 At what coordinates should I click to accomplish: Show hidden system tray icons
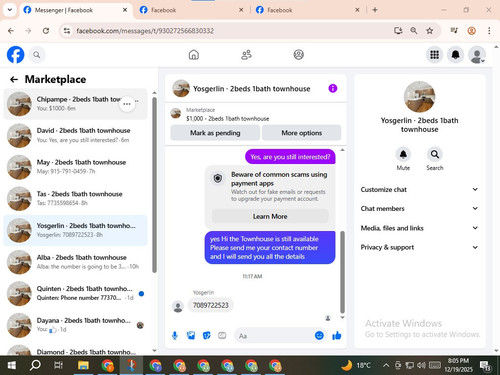coord(386,365)
